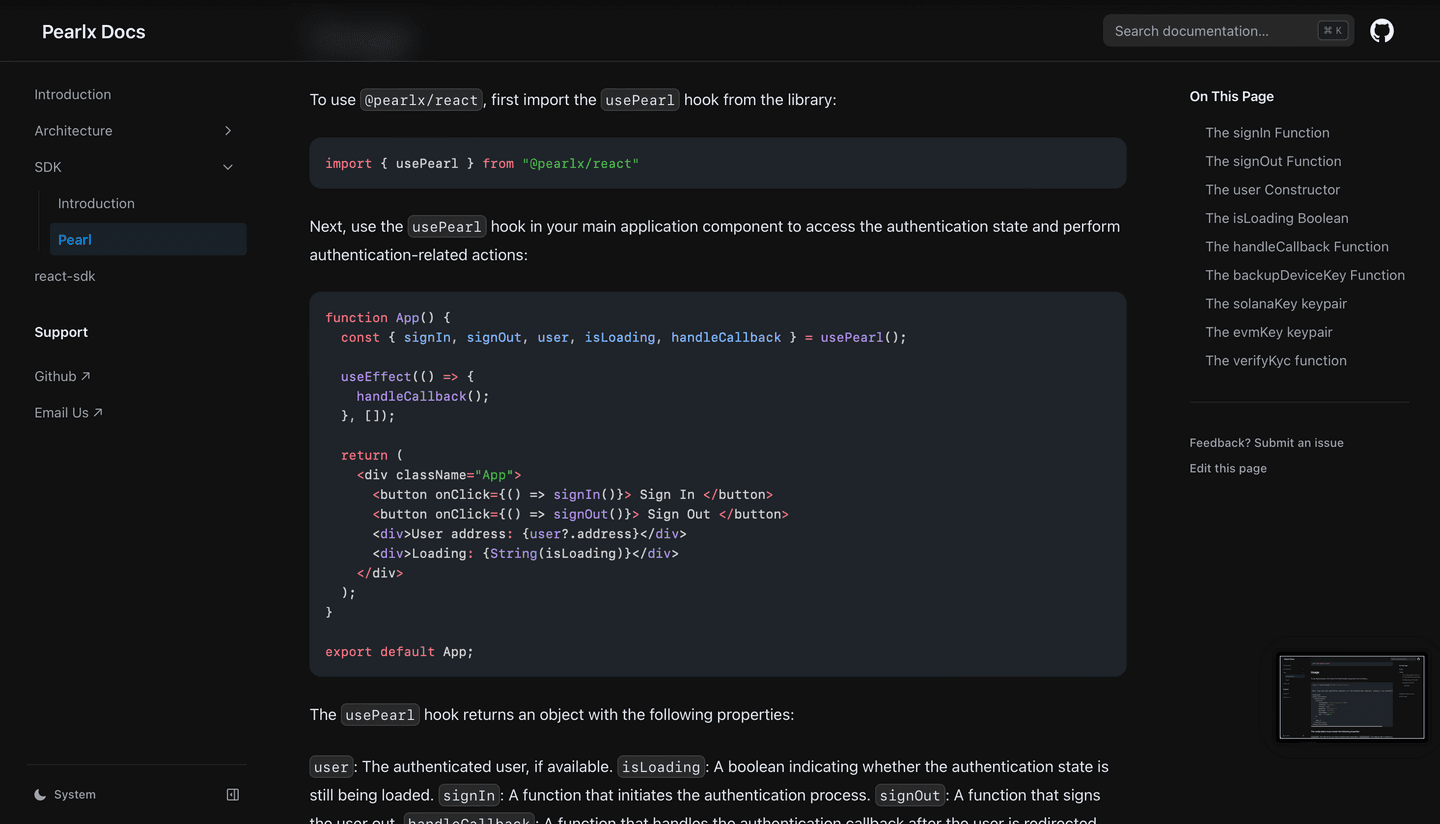
Task: Open Introduction under the SDK section
Action: [96, 203]
